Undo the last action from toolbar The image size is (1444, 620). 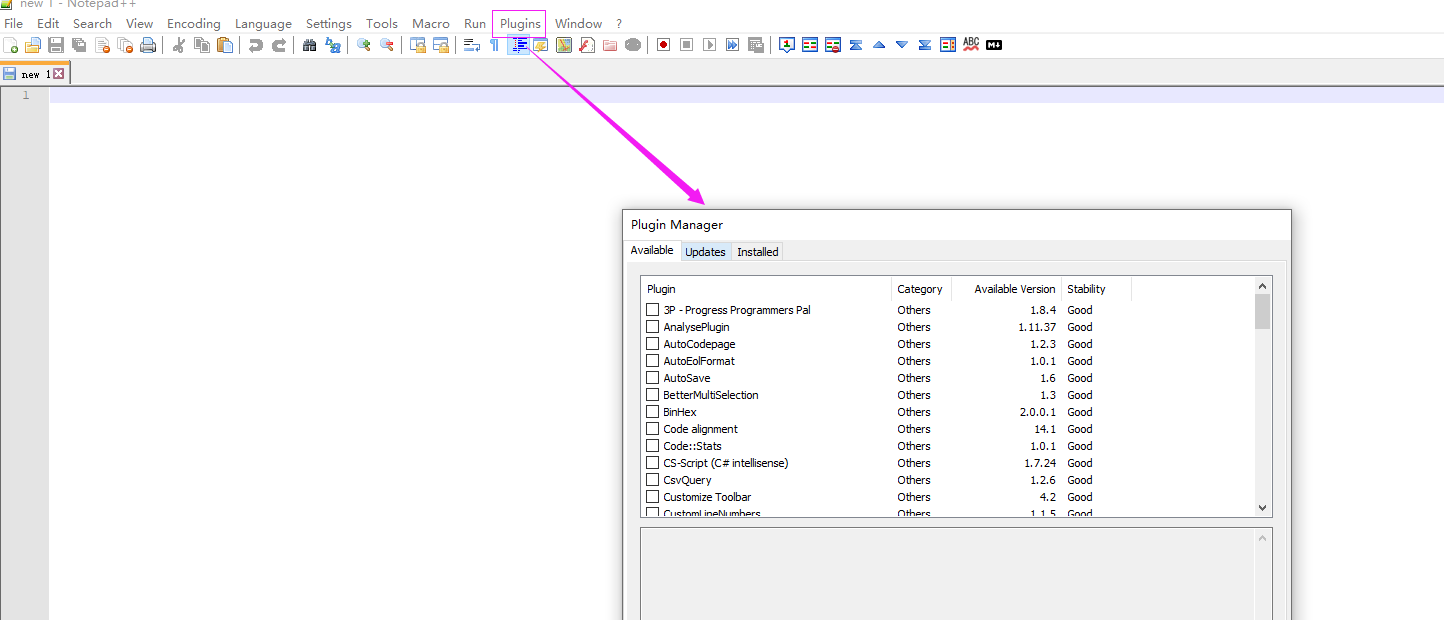pos(256,45)
